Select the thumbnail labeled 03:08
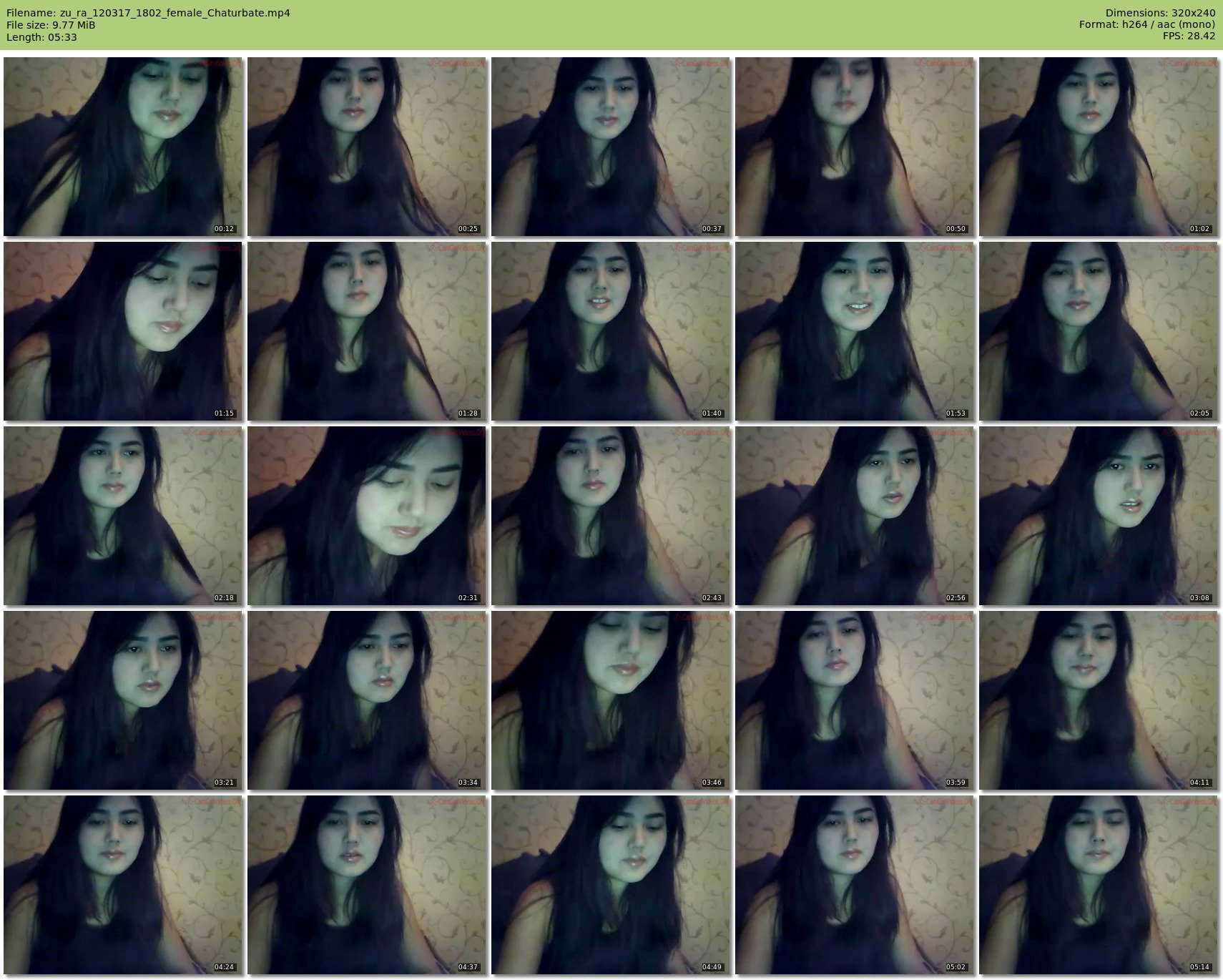 pyautogui.click(x=1099, y=516)
